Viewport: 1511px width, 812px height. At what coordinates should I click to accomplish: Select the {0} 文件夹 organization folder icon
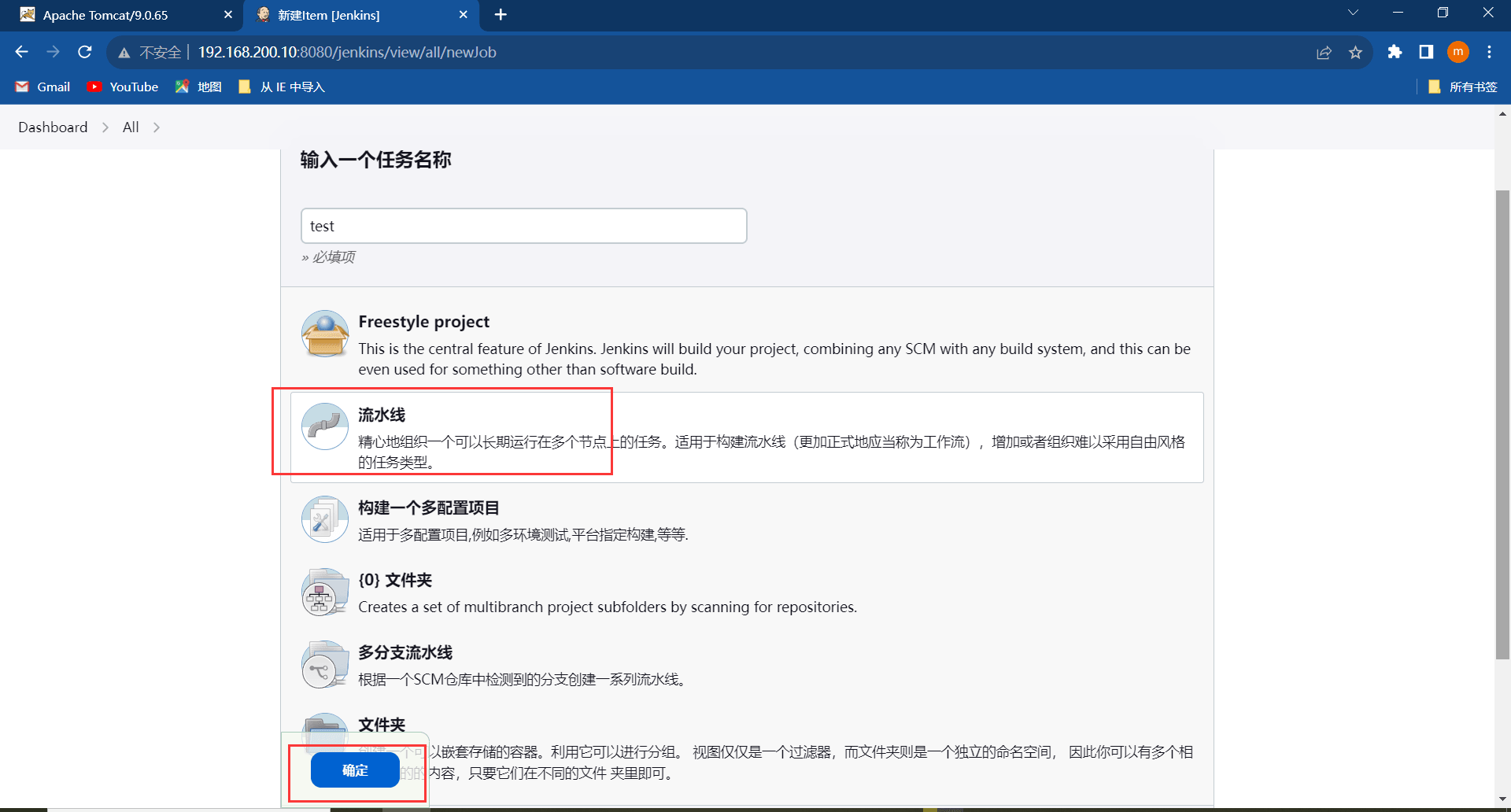tap(325, 592)
